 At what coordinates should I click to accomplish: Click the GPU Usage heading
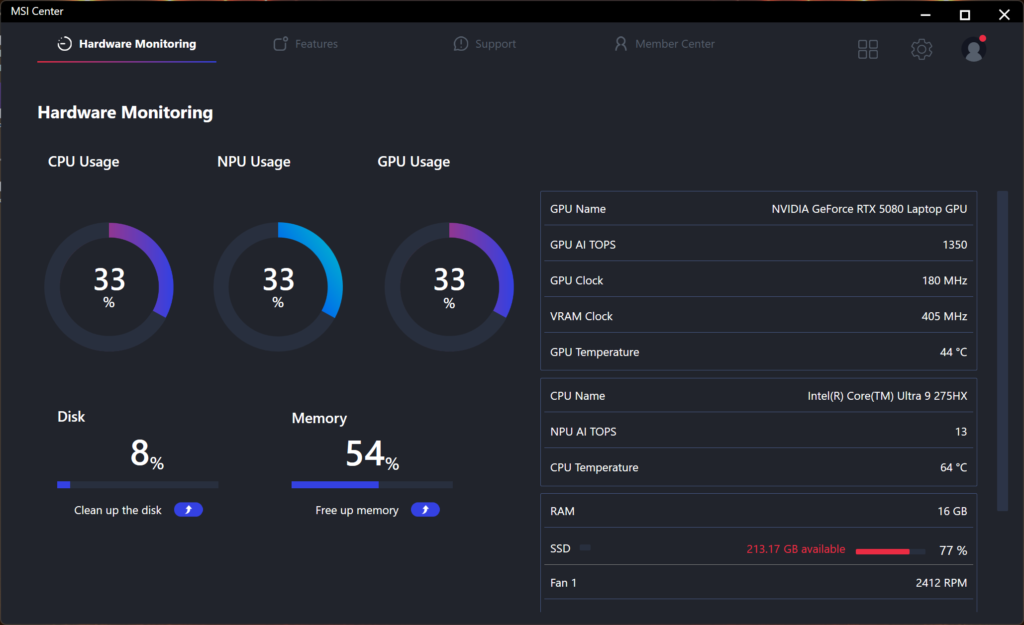pos(414,162)
